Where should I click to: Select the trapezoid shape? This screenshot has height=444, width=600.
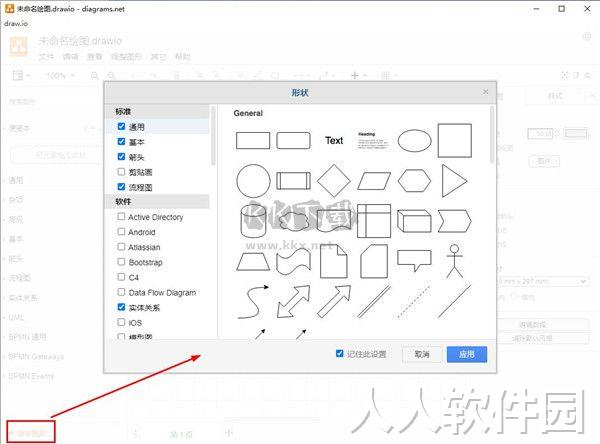pos(253,262)
